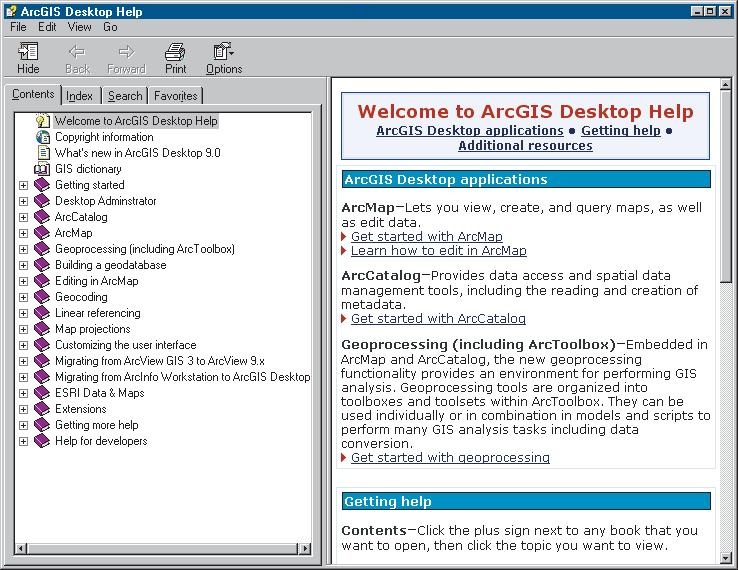Select the Contents tab
Image resolution: width=738 pixels, height=570 pixels.
(33, 95)
